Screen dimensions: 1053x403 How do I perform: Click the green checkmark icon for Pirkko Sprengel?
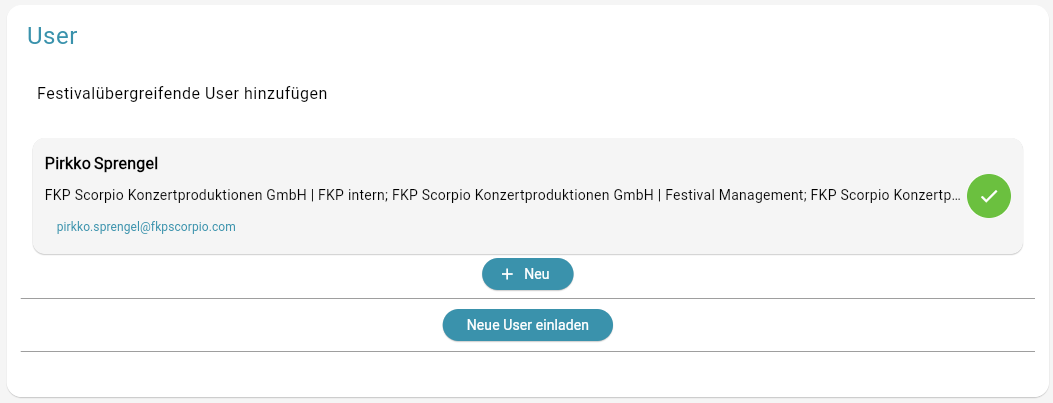pos(989,196)
